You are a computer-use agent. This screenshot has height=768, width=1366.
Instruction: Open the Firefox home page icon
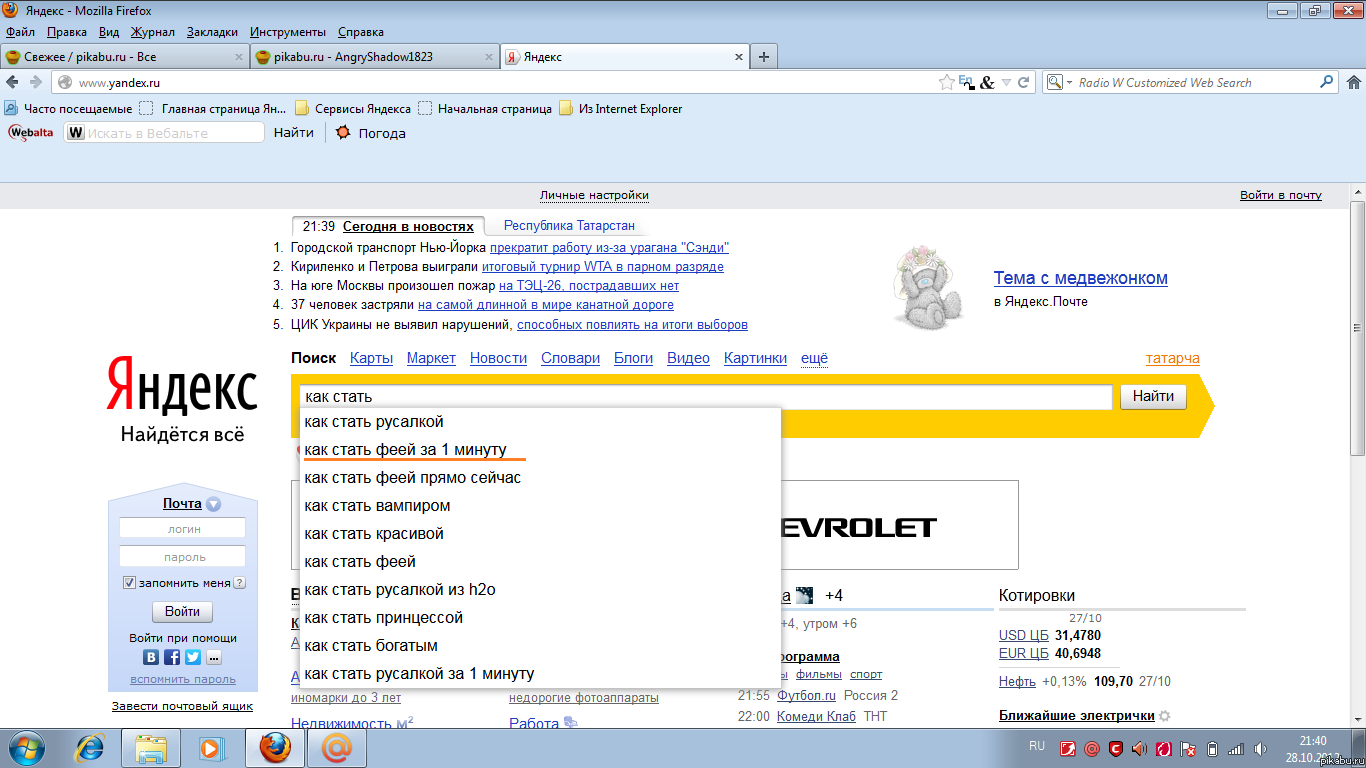pos(1353,82)
